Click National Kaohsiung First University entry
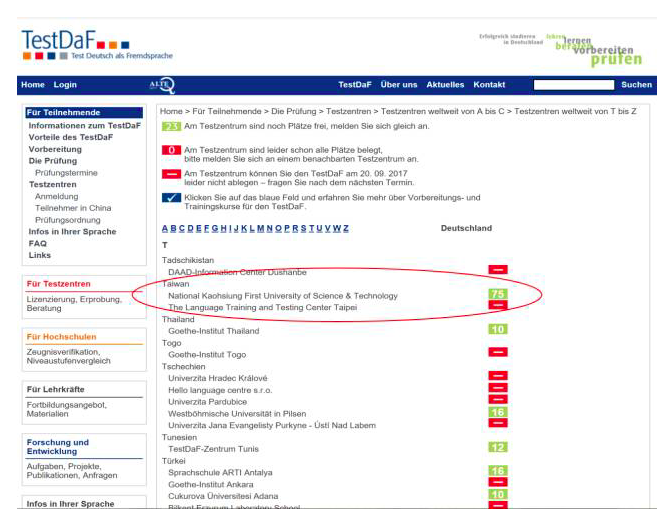This screenshot has width=667, height=526. [283, 296]
